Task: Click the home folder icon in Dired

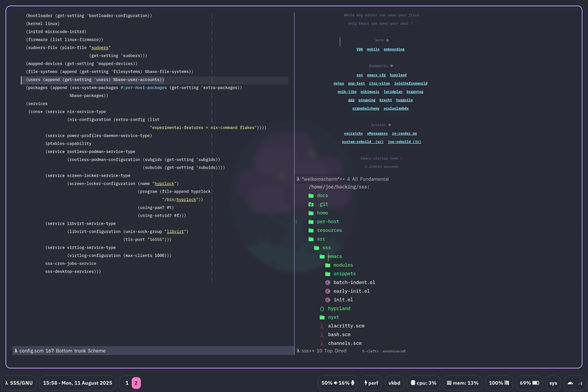Action: click(311, 213)
